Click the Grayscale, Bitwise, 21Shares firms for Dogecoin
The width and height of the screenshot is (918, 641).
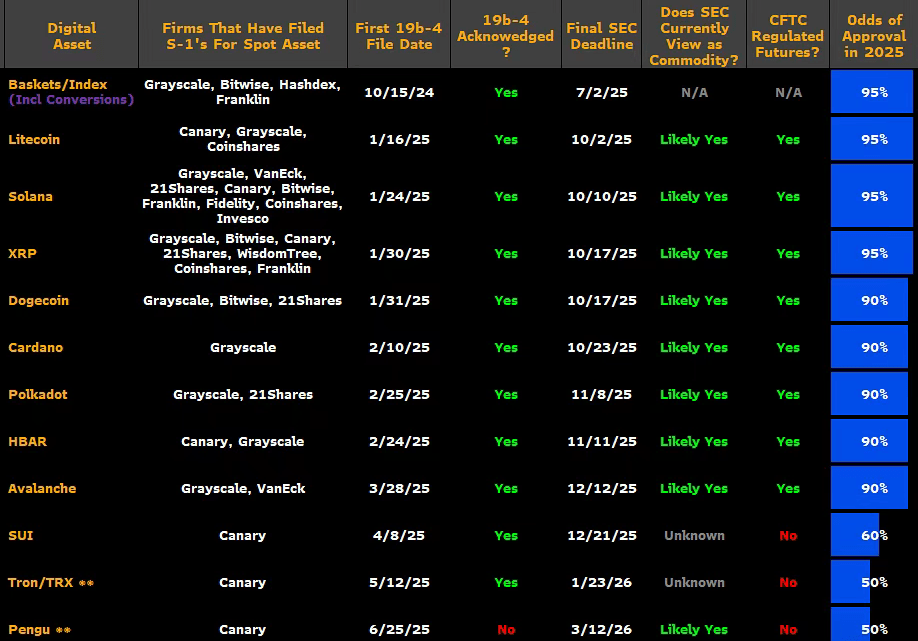tap(242, 301)
